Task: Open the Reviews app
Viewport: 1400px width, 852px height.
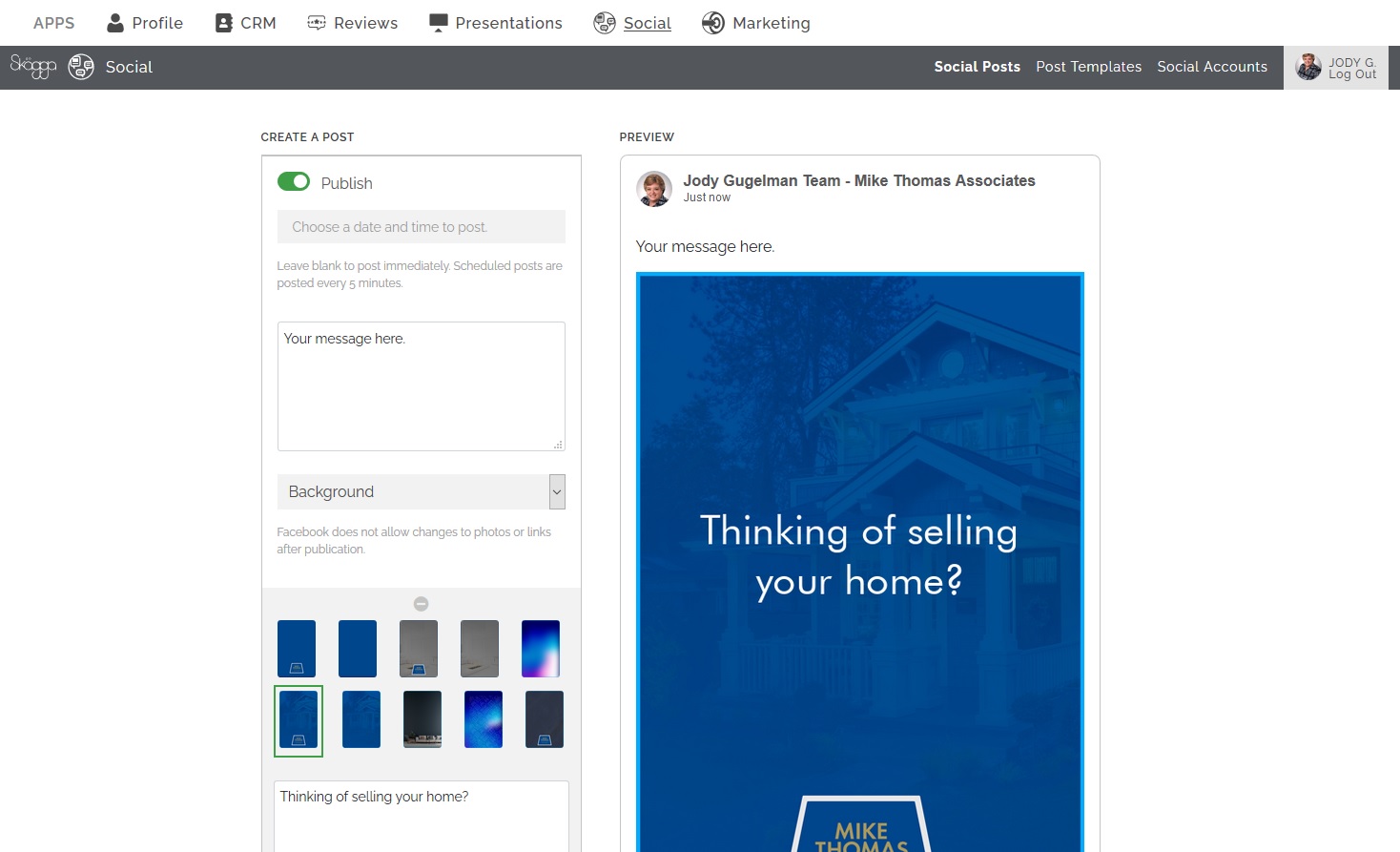Action: 353,23
